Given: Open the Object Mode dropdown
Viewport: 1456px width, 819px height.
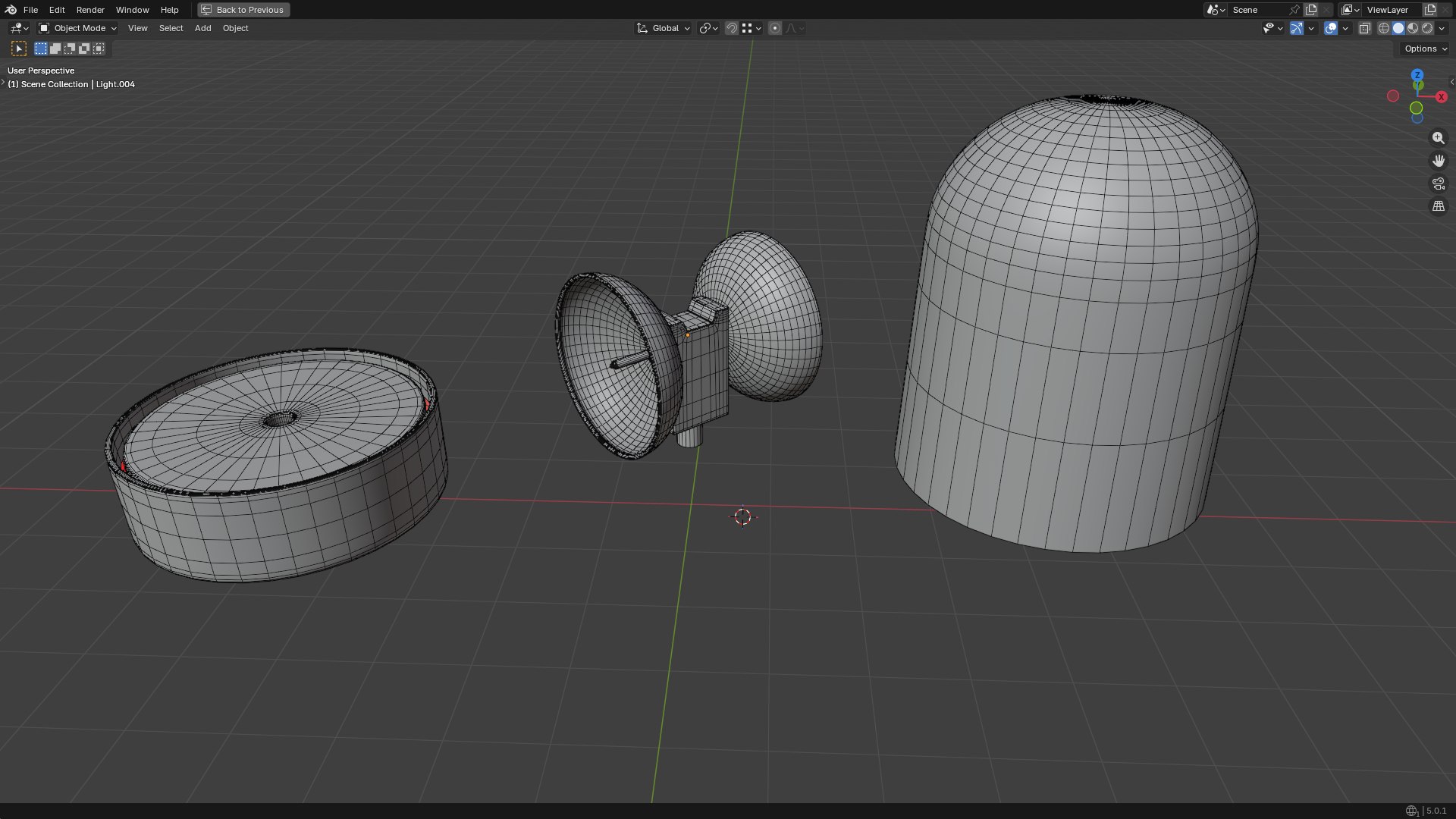Looking at the screenshot, I should pyautogui.click(x=77, y=28).
